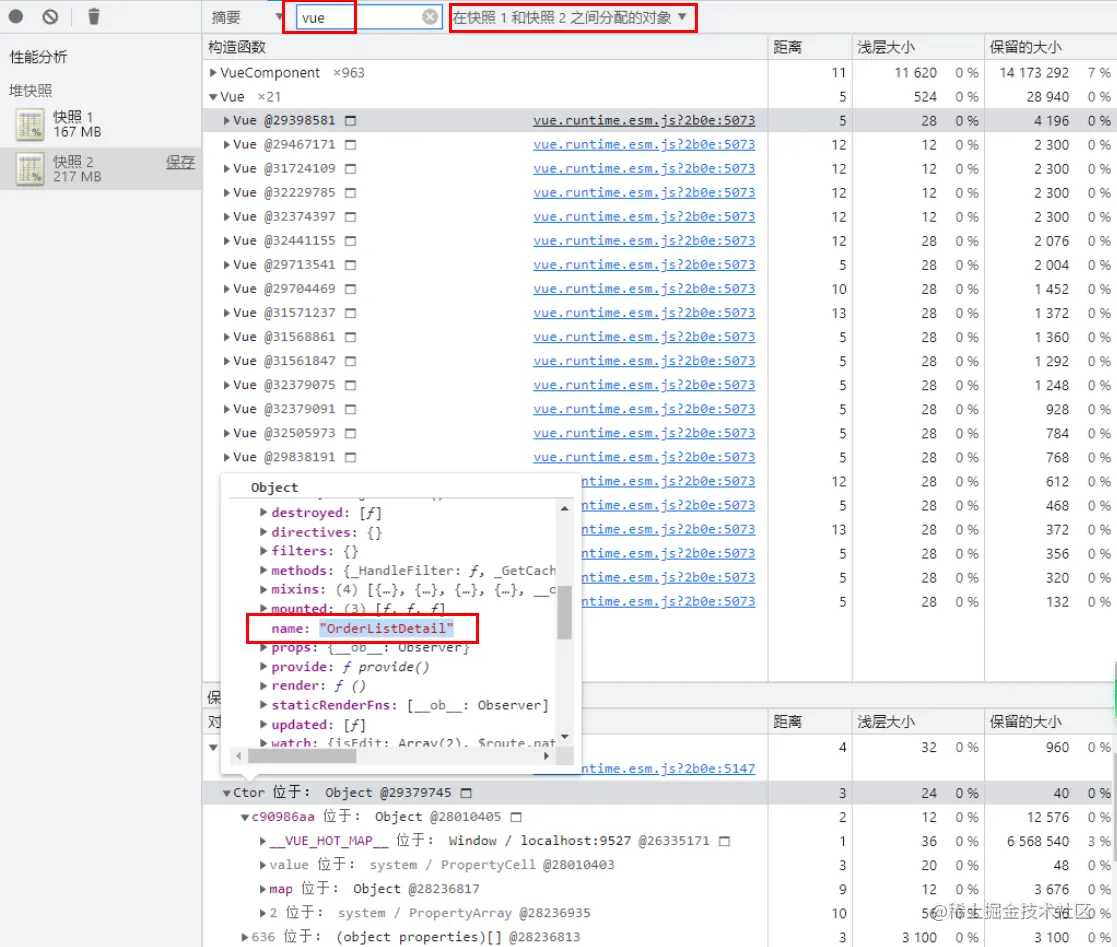Viewport: 1117px width, 947px height.
Task: Select 快照 2 217 MB snapshot
Action: pyautogui.click(x=100, y=169)
